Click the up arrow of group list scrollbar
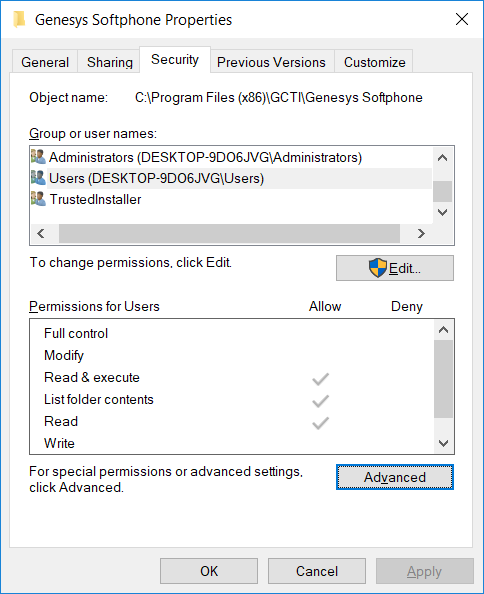Image resolution: width=484 pixels, height=594 pixels. pyautogui.click(x=442, y=158)
